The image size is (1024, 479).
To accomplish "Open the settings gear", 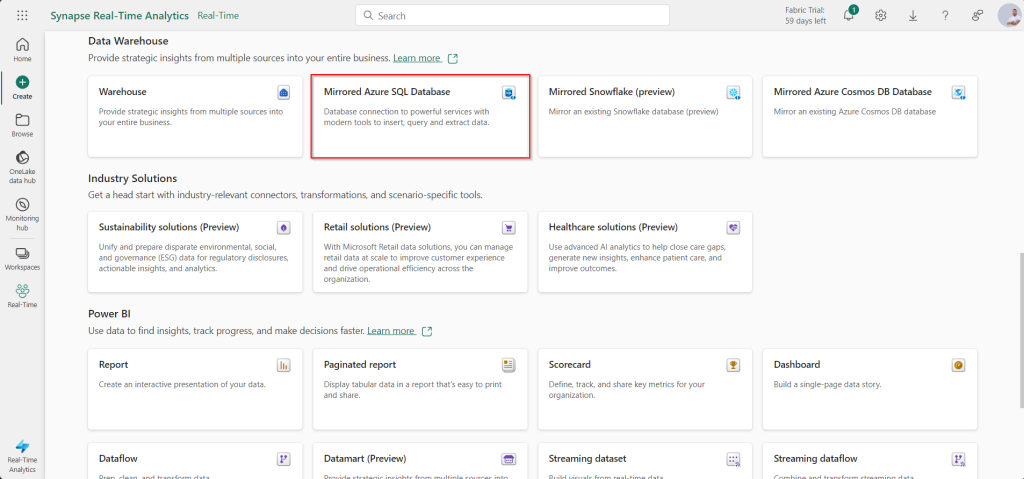I will click(880, 15).
